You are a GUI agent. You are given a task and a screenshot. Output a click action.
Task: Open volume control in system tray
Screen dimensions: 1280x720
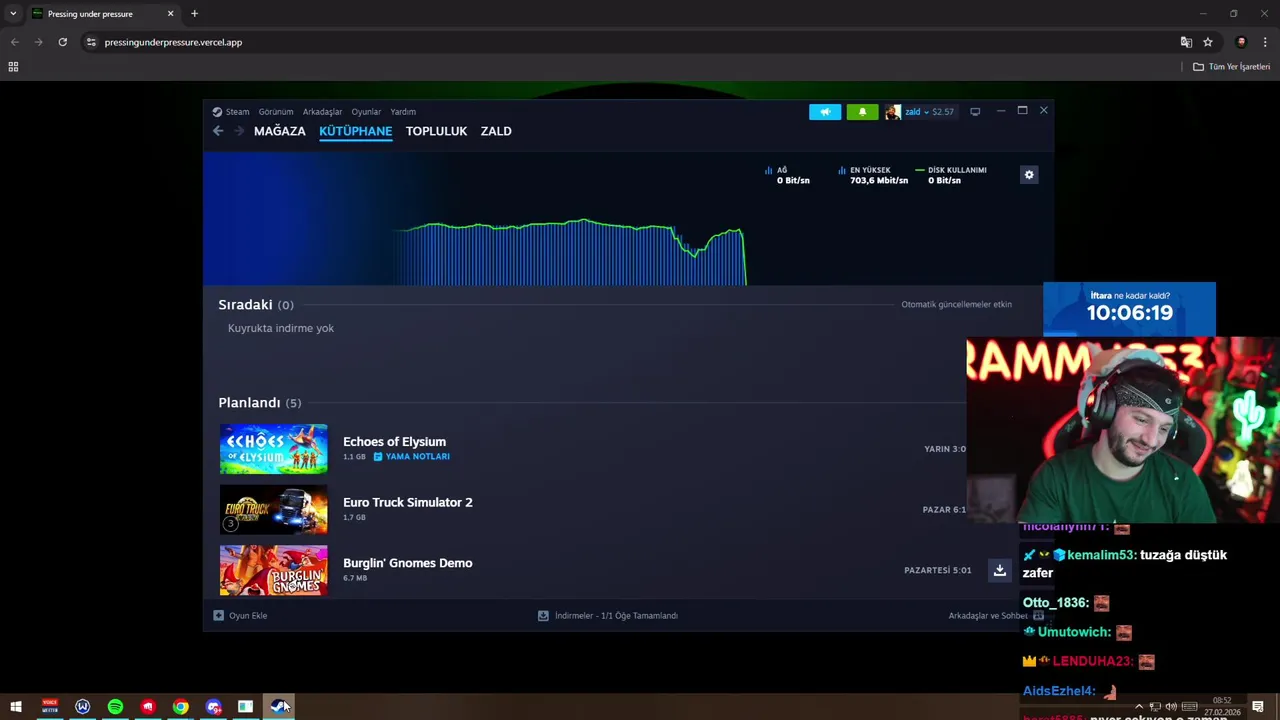click(x=1171, y=707)
